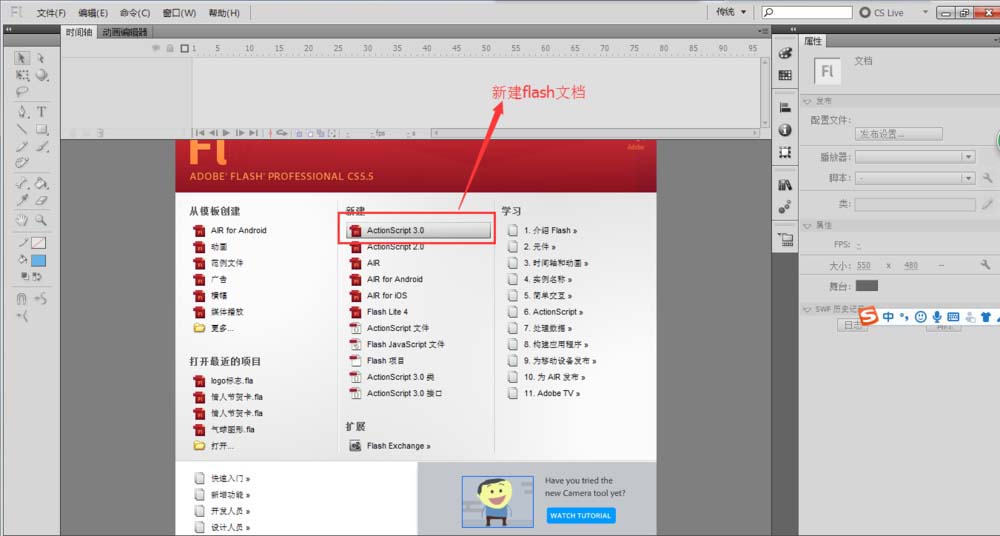Select the Brush tool
This screenshot has width=1000, height=536.
(41, 147)
